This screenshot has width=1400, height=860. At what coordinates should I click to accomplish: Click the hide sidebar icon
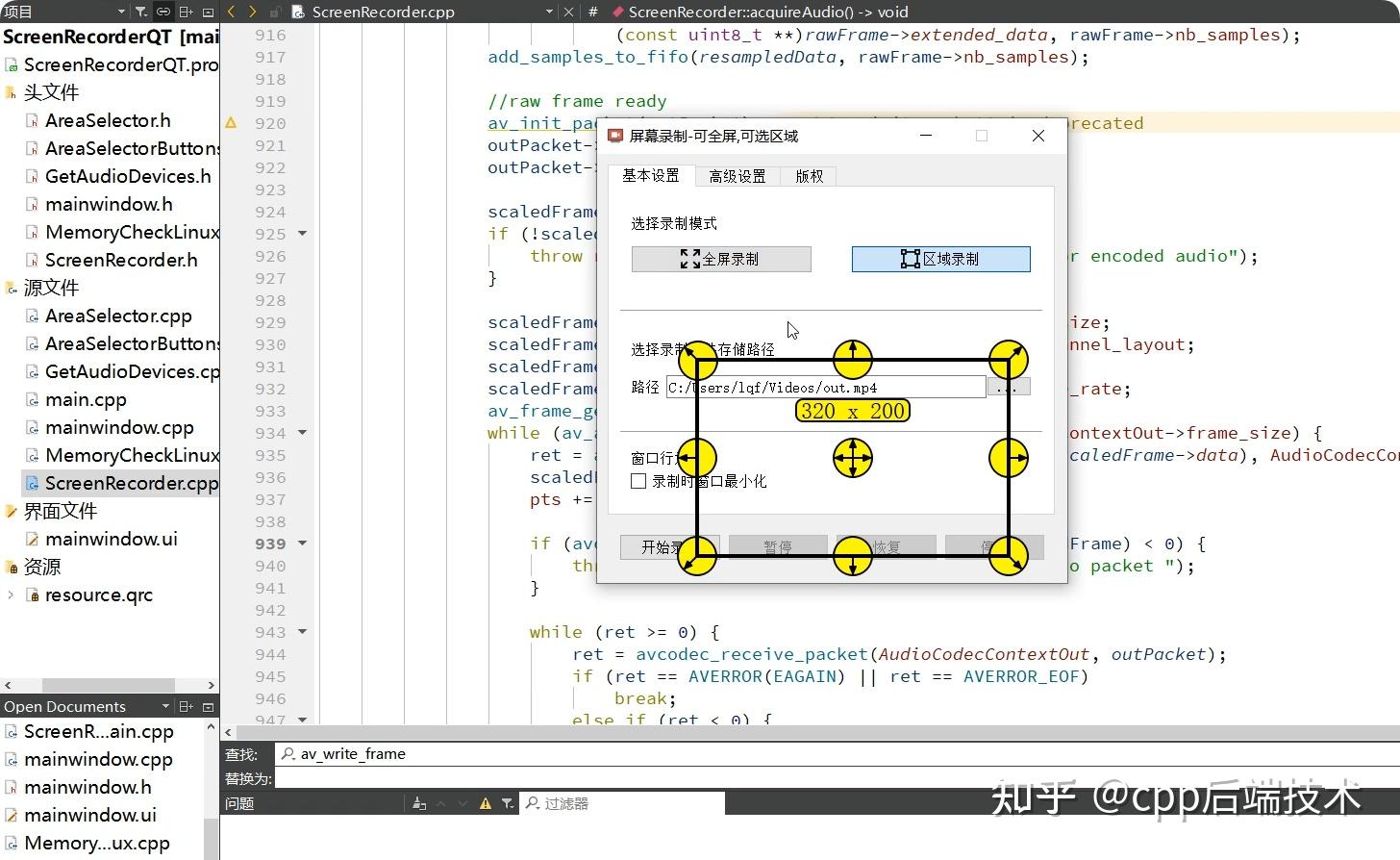208,12
